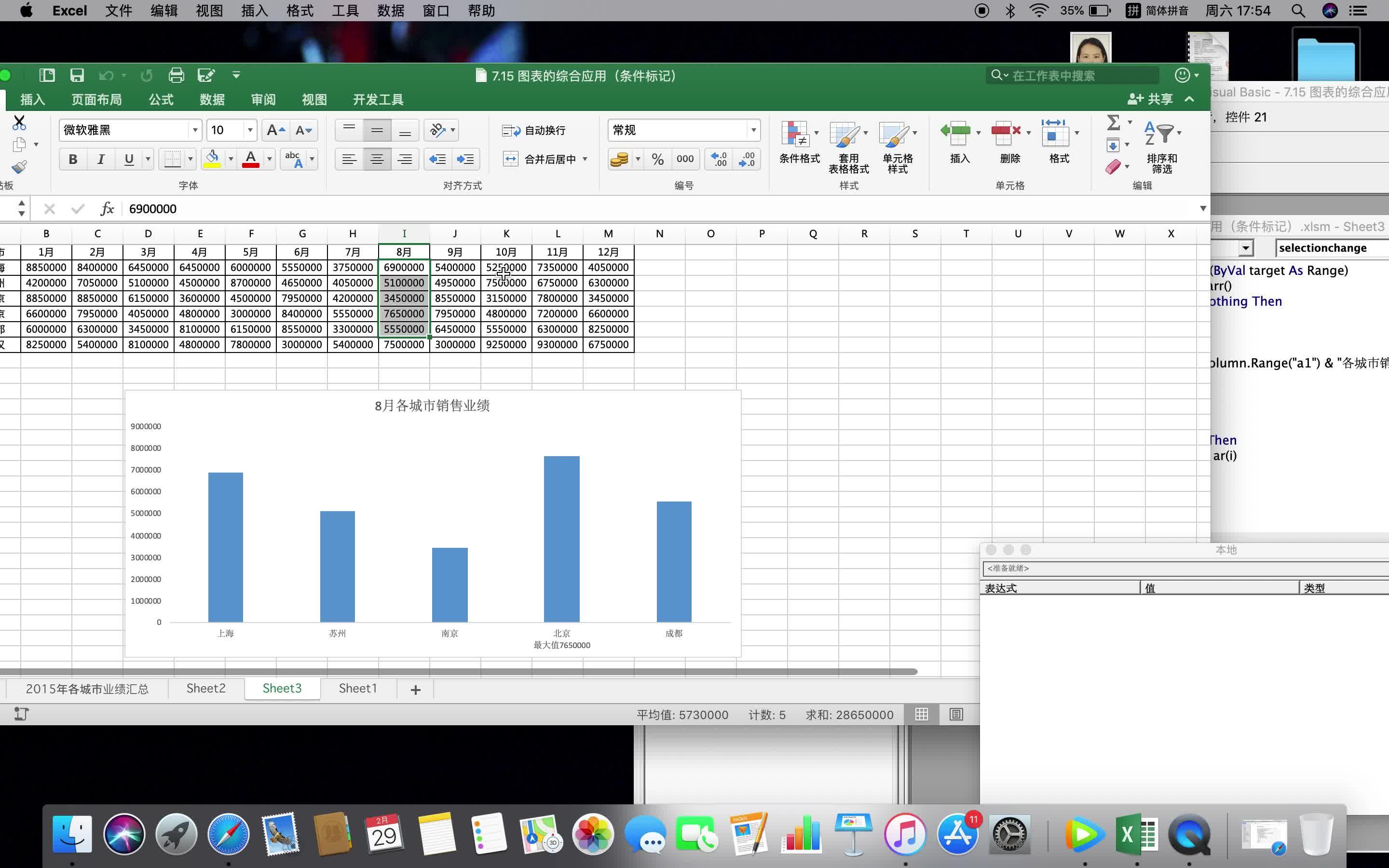
Task: Expand the font size dropdown
Action: click(x=250, y=130)
